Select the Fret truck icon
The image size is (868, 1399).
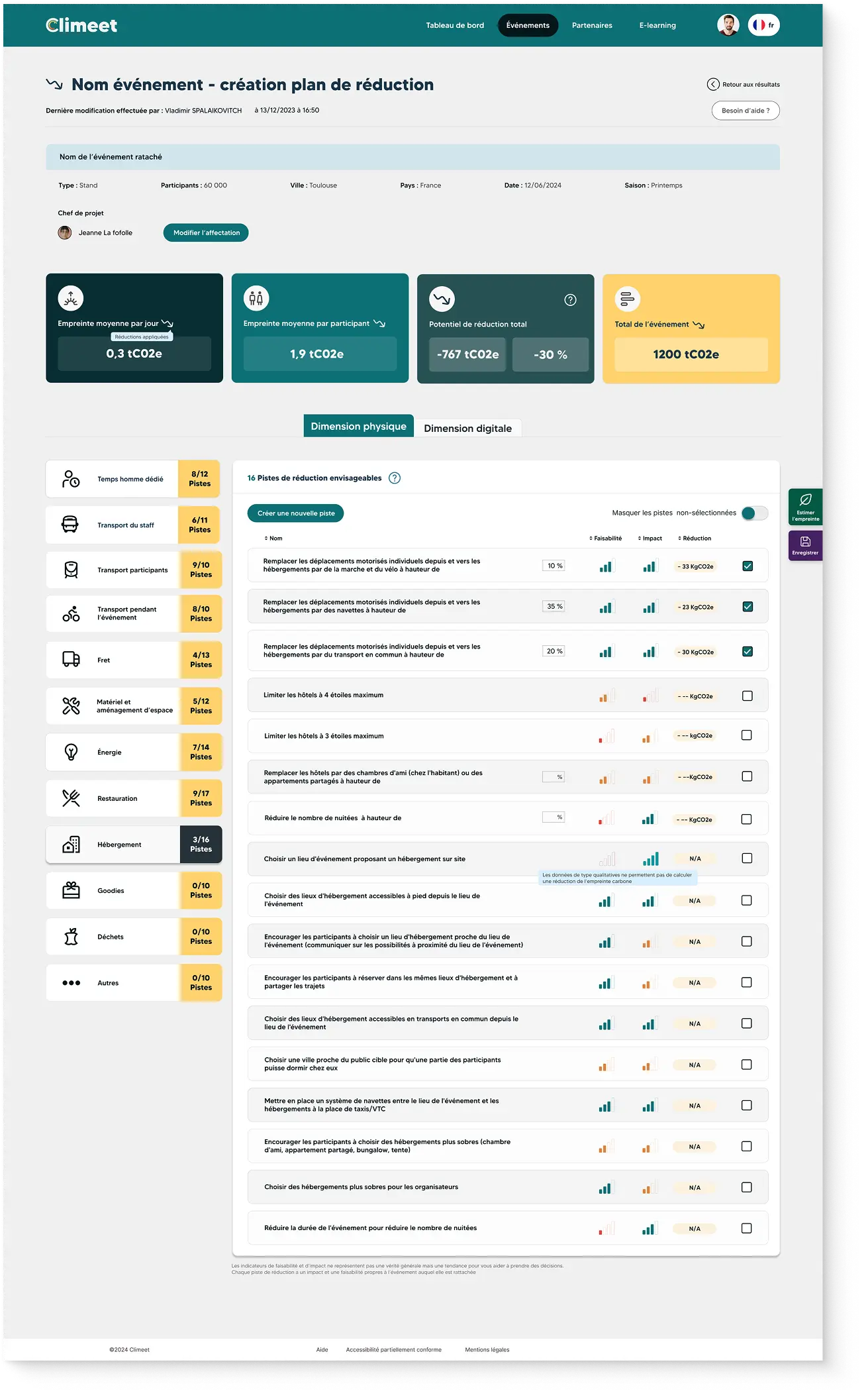71,659
